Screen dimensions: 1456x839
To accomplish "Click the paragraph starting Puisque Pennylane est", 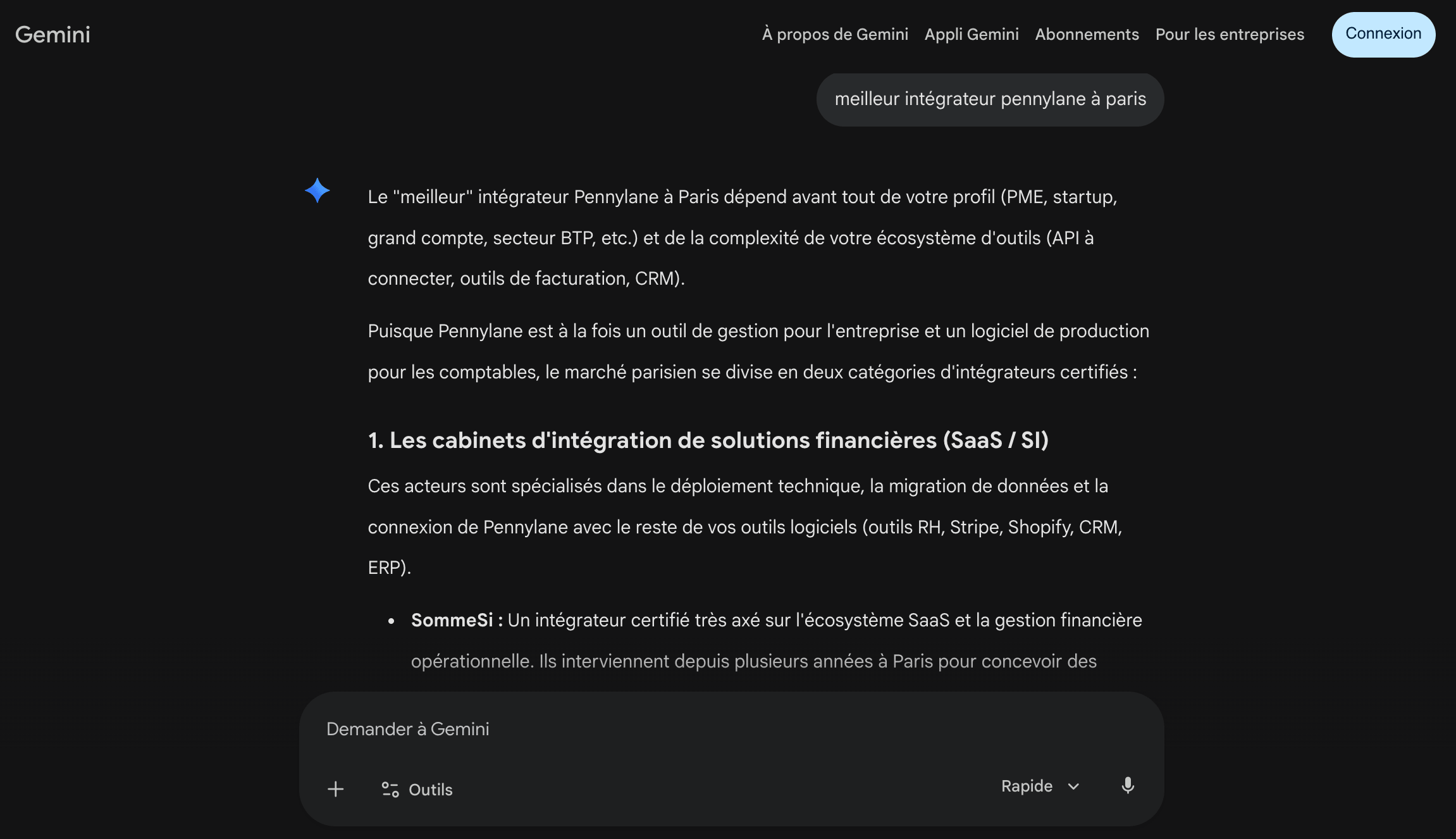I will (758, 351).
